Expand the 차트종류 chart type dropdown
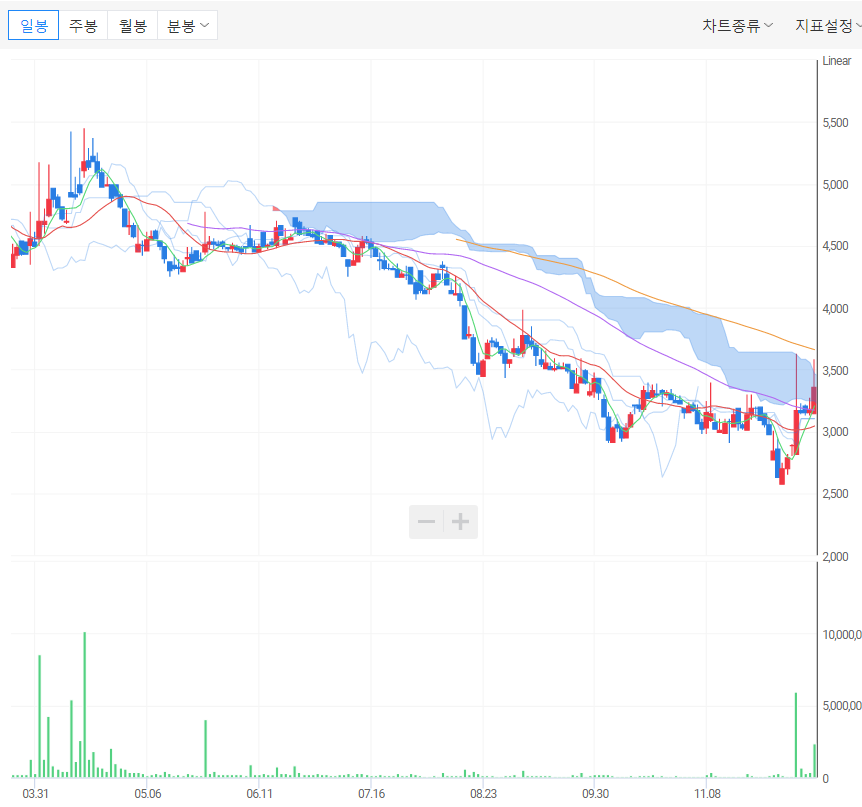The image size is (862, 807). tap(737, 25)
